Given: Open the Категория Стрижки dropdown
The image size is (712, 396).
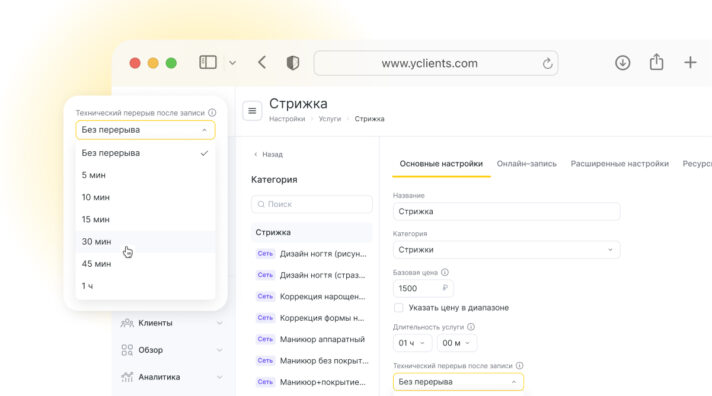Looking at the screenshot, I should point(506,250).
